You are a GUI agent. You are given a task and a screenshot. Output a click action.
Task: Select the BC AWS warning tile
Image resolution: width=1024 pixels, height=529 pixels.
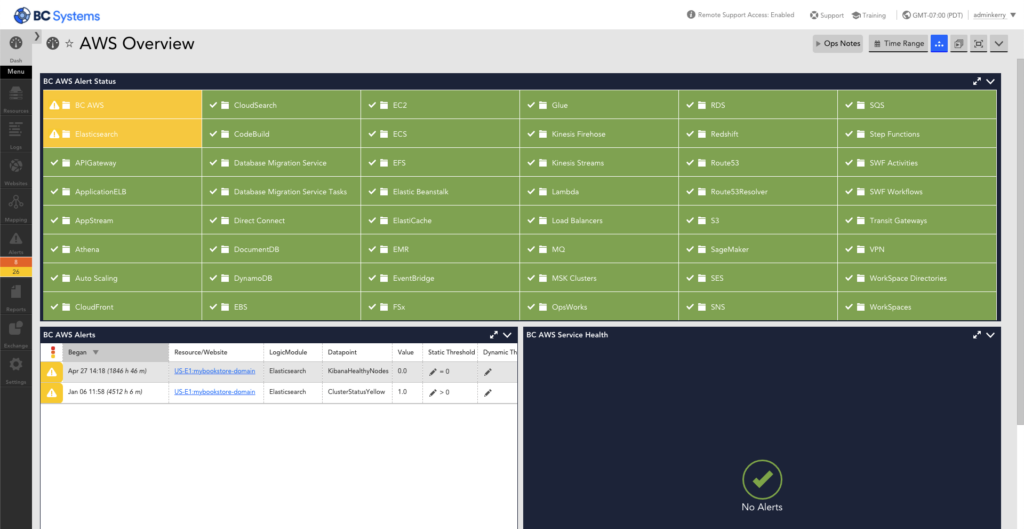point(122,104)
